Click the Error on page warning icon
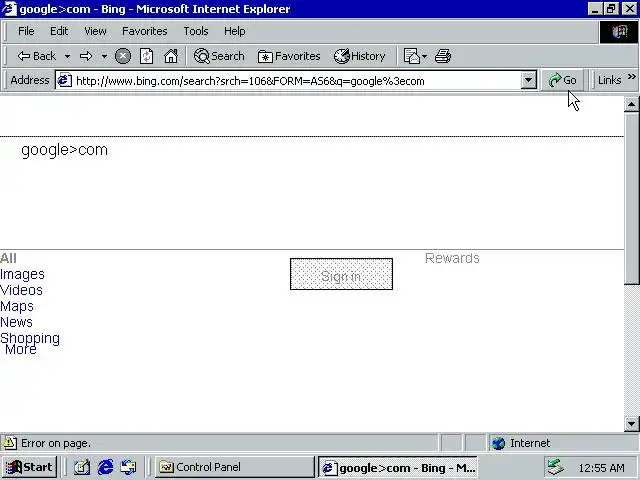The image size is (640, 480). tap(10, 443)
